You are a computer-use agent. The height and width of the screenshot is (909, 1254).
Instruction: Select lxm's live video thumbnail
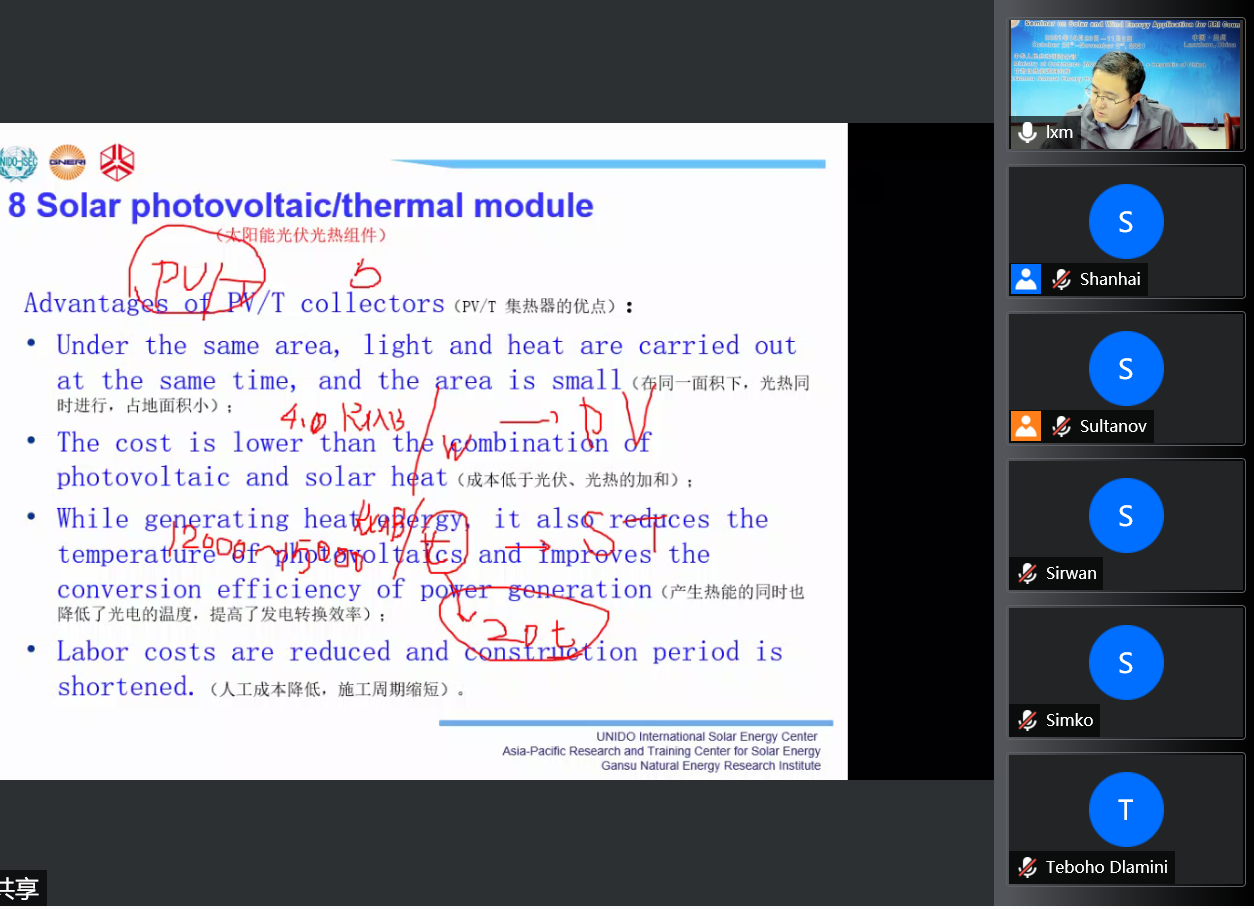[1126, 84]
